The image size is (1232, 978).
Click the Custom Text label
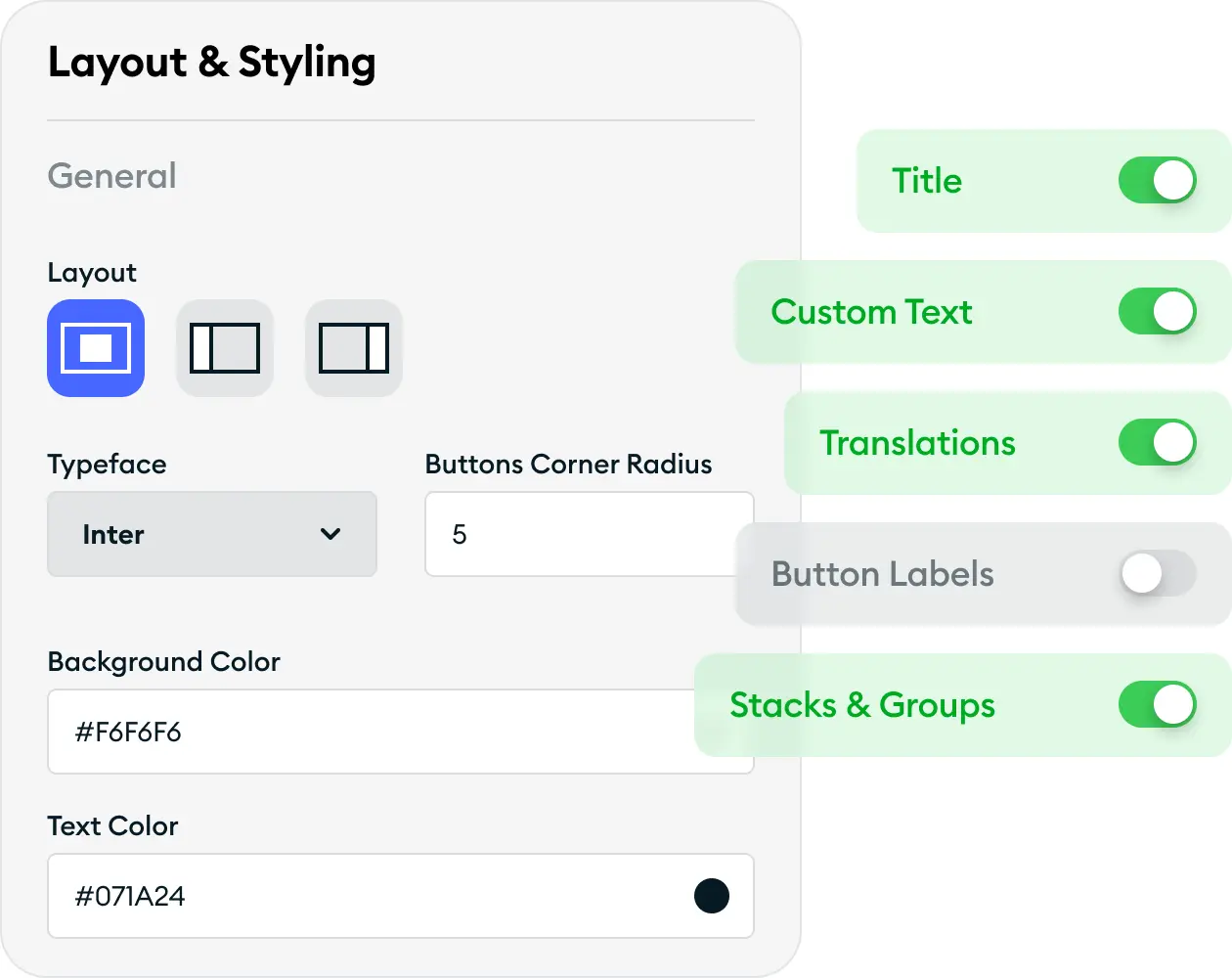pyautogui.click(x=871, y=312)
